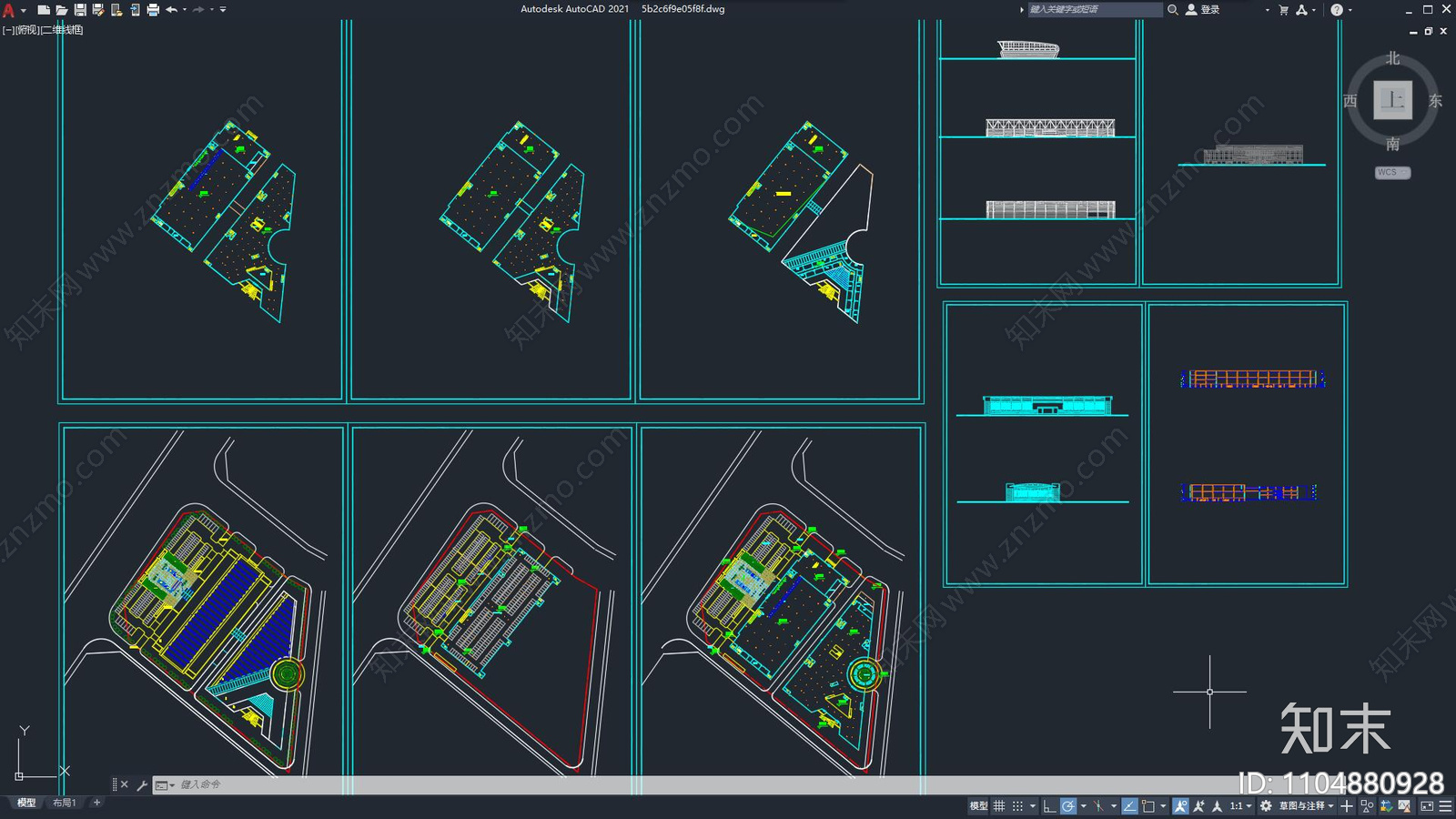The image size is (1456, 819).
Task: Expand the Help dropdown arrow
Action: (1350, 10)
